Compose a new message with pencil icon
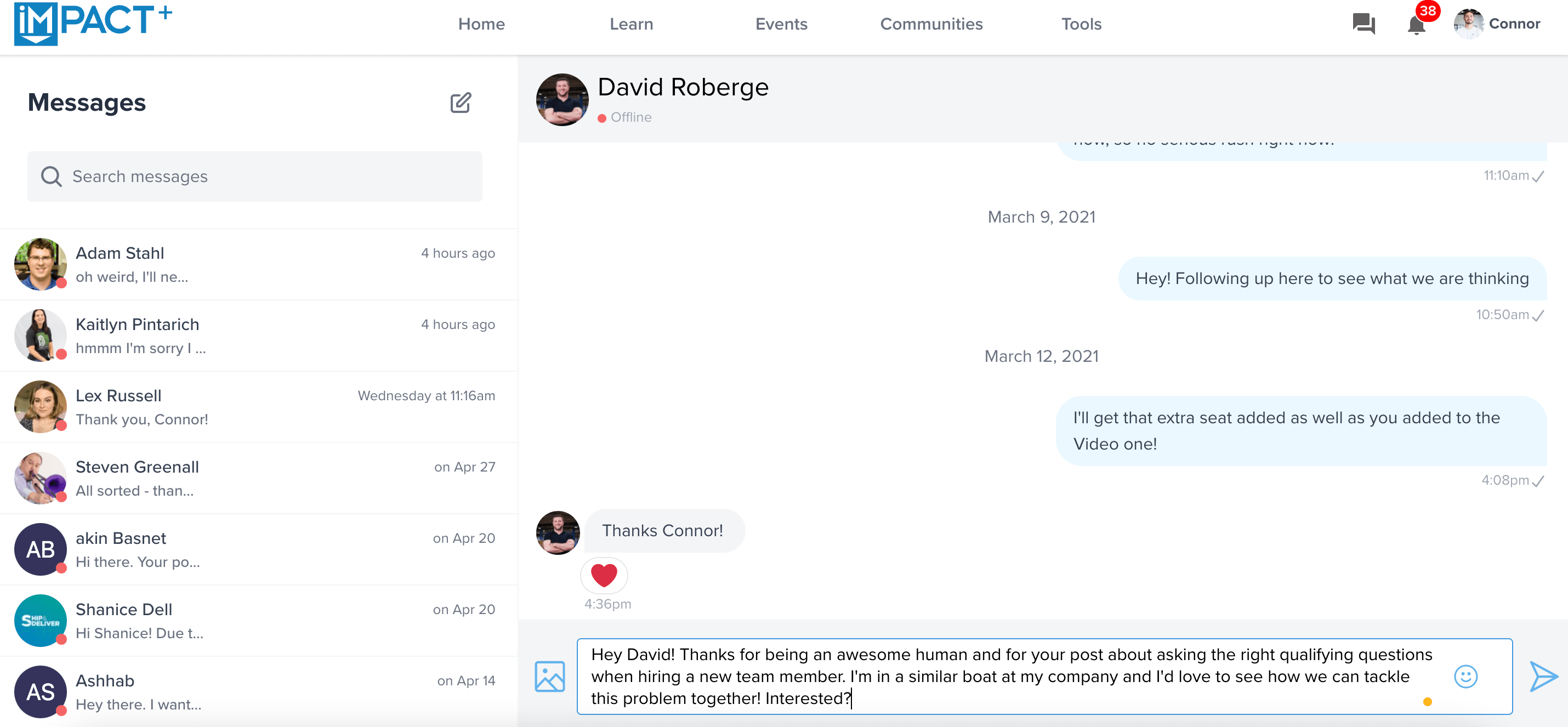The image size is (1568, 727). point(461,103)
